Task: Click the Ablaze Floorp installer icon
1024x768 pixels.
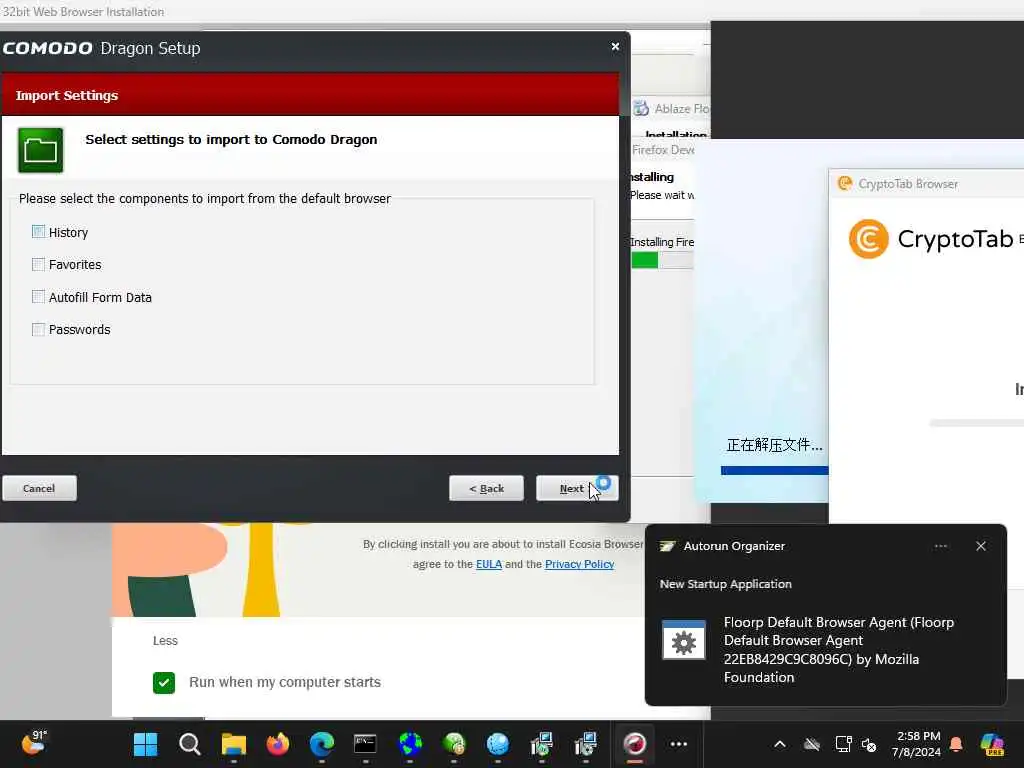Action: coord(641,108)
